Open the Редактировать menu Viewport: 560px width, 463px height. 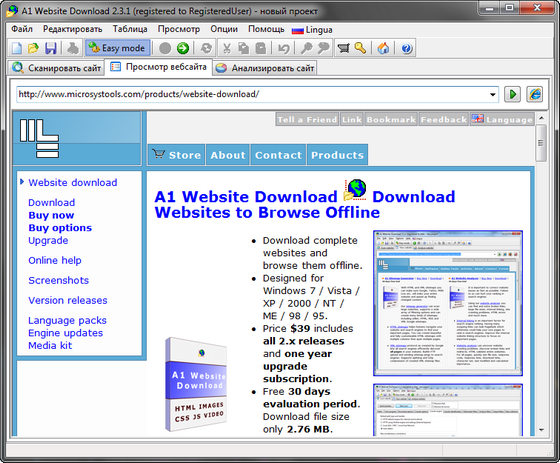pyautogui.click(x=72, y=29)
